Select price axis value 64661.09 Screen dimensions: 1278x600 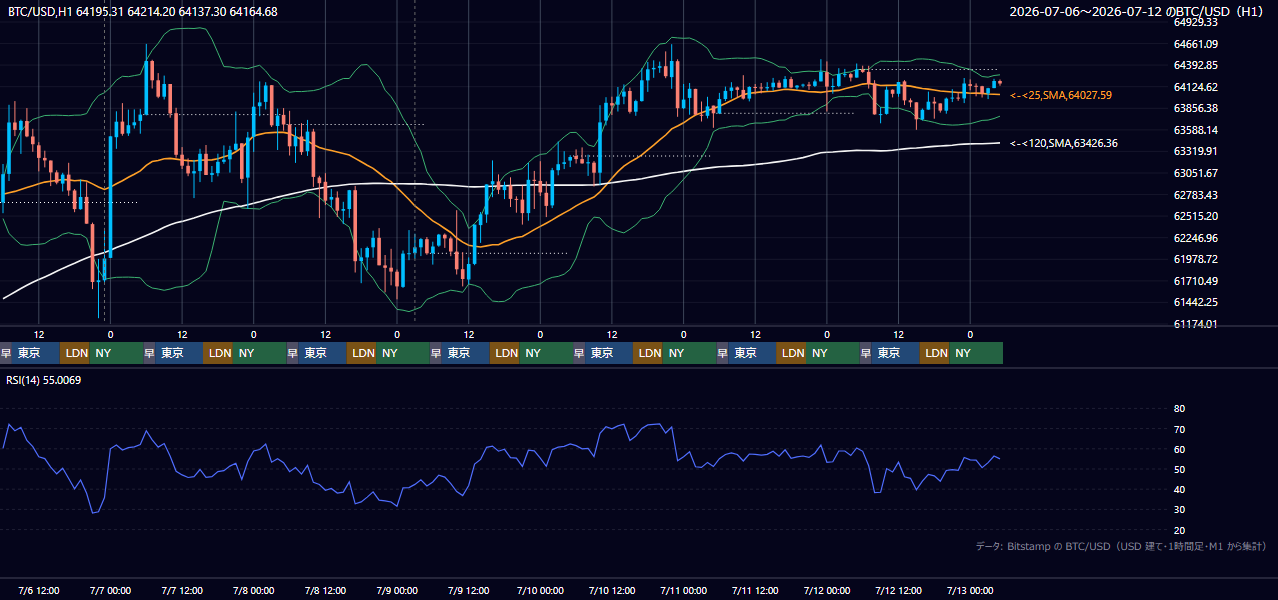click(x=1196, y=44)
